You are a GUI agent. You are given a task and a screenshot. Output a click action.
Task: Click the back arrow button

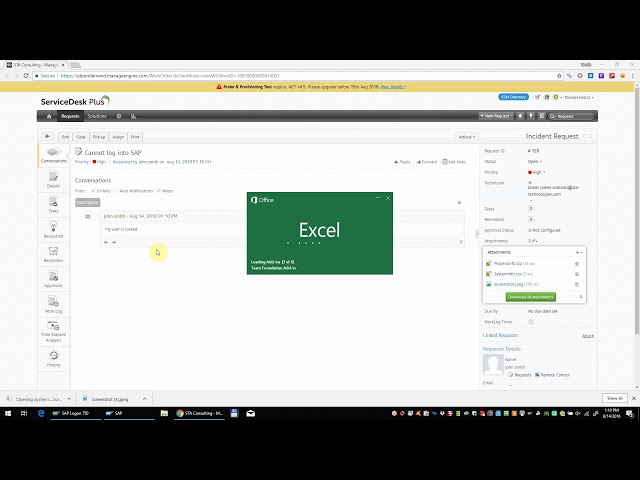tap(48, 137)
